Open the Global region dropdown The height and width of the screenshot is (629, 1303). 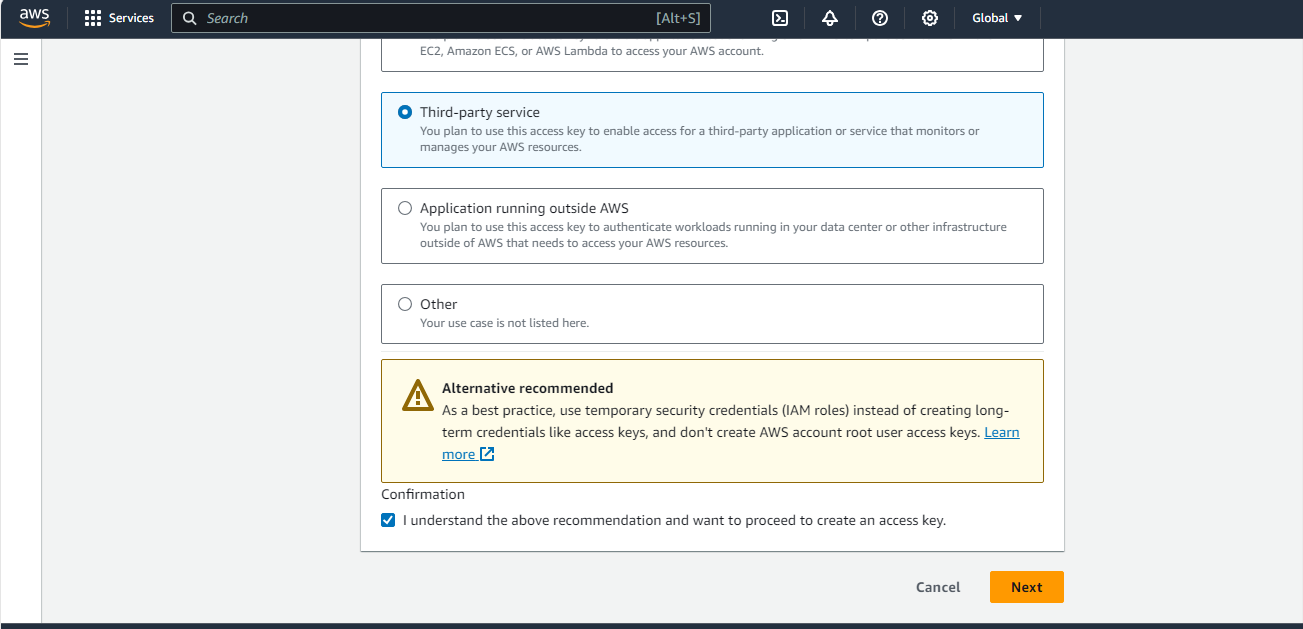point(997,18)
